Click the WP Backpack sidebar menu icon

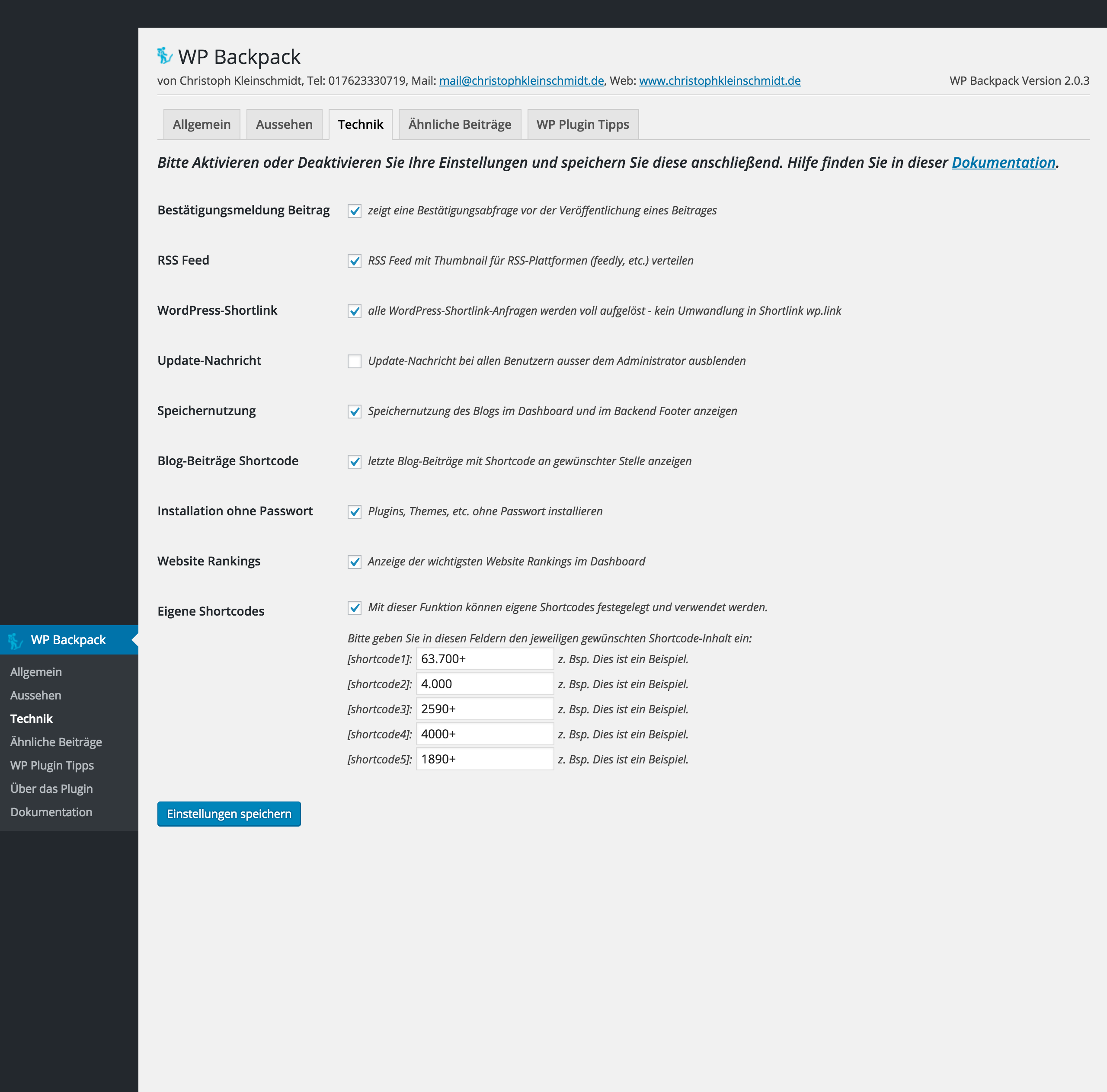coord(16,641)
